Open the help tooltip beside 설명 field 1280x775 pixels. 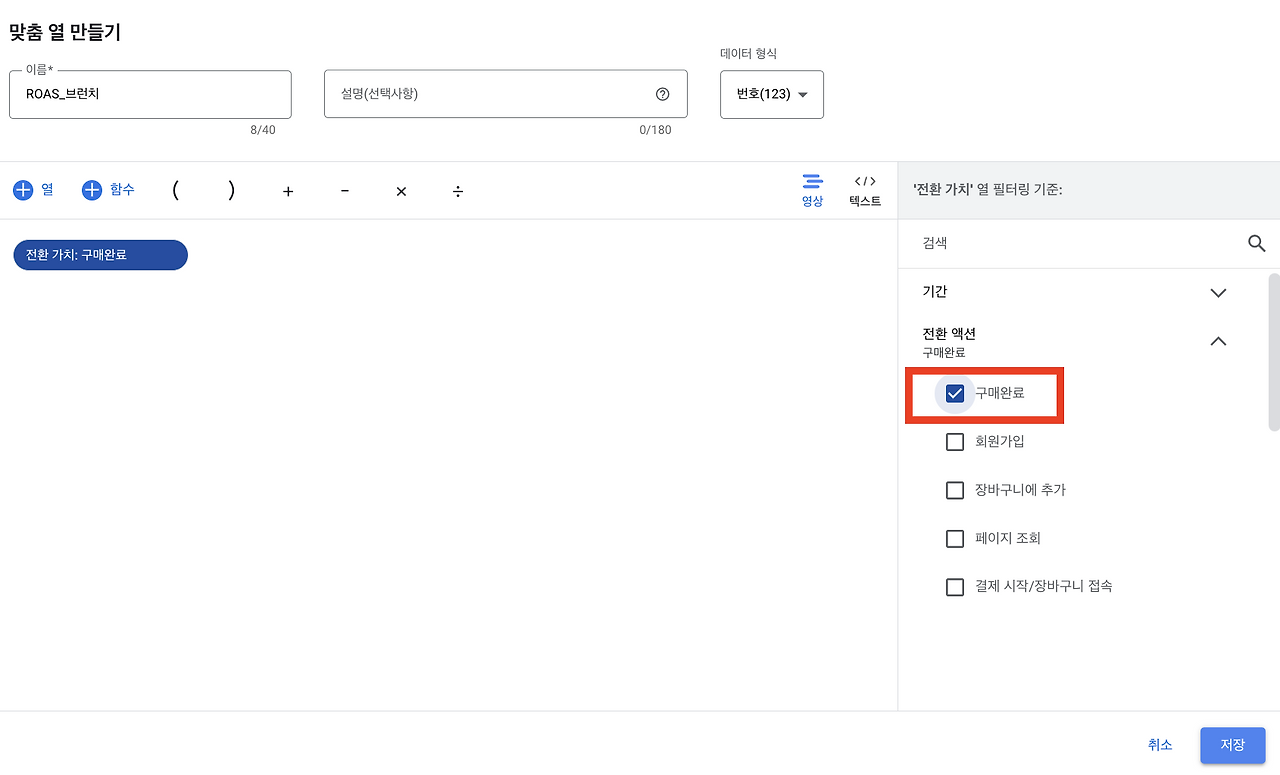(662, 93)
